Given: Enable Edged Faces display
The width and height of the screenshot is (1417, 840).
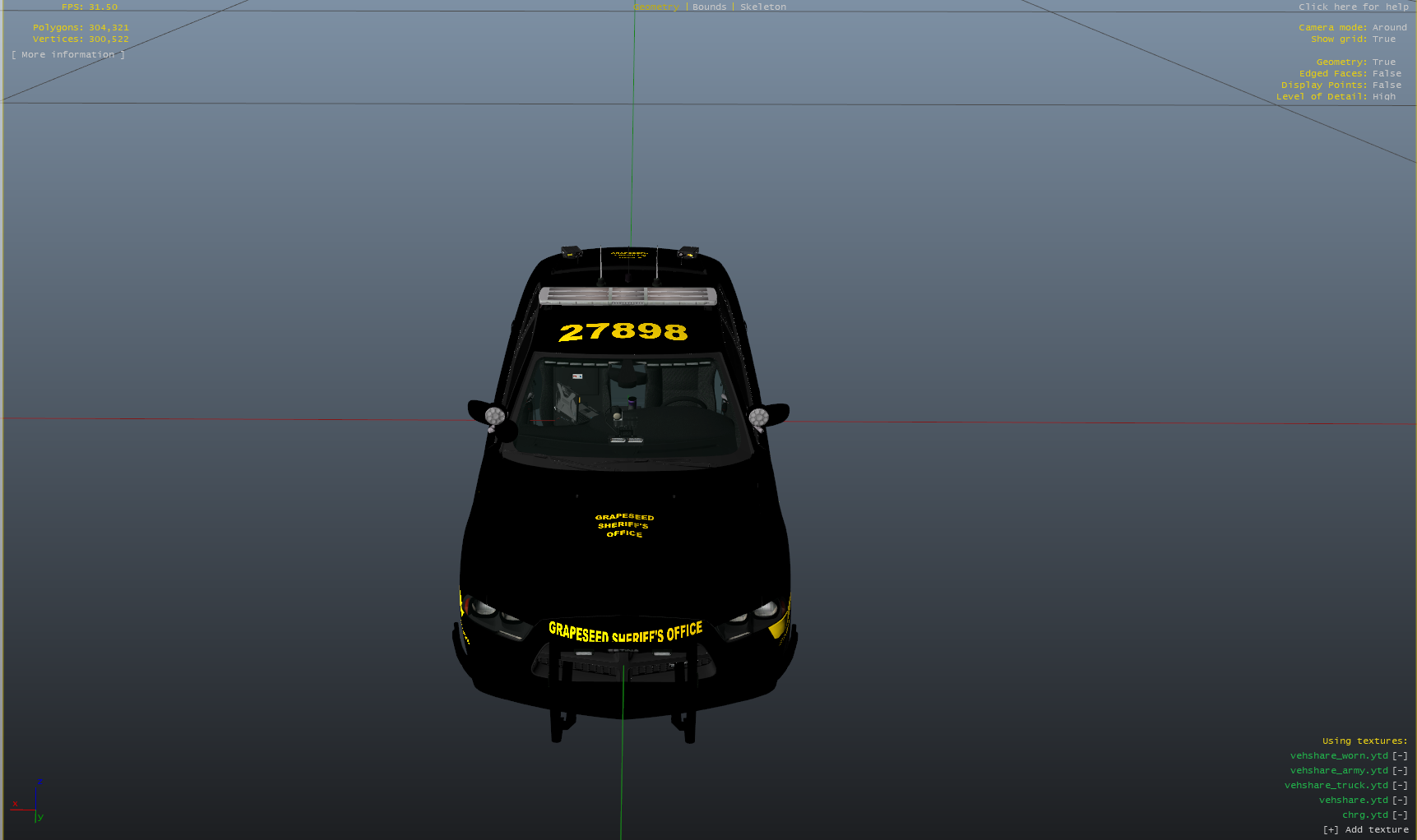Looking at the screenshot, I should [x=1386, y=74].
